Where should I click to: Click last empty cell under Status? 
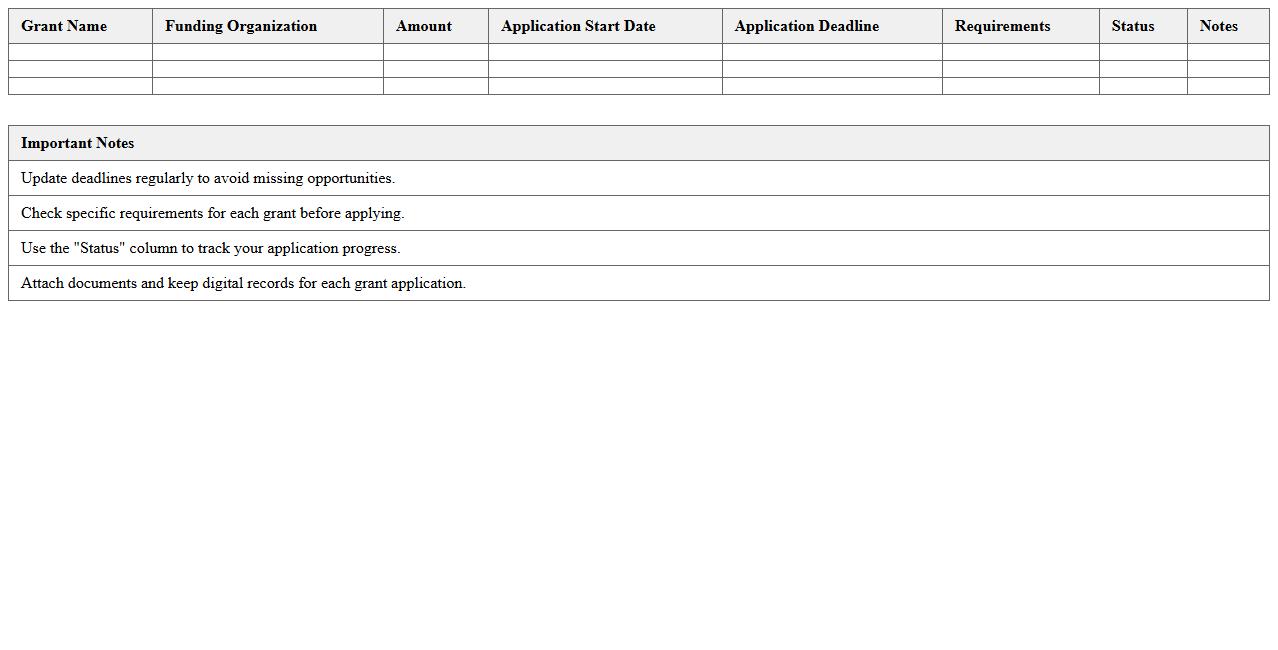[x=1143, y=86]
